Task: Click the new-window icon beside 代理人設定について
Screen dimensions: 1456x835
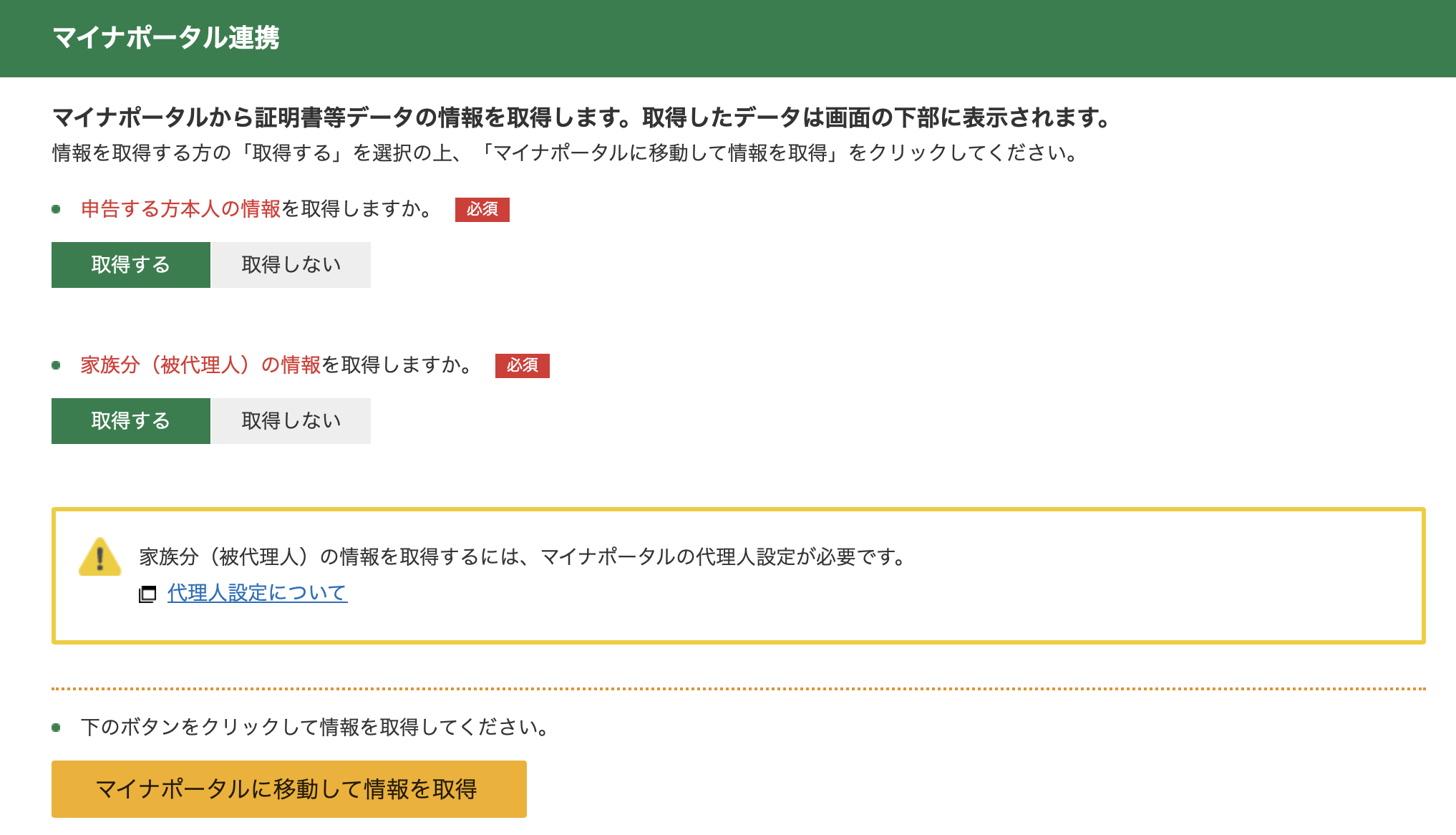Action: pyautogui.click(x=147, y=594)
